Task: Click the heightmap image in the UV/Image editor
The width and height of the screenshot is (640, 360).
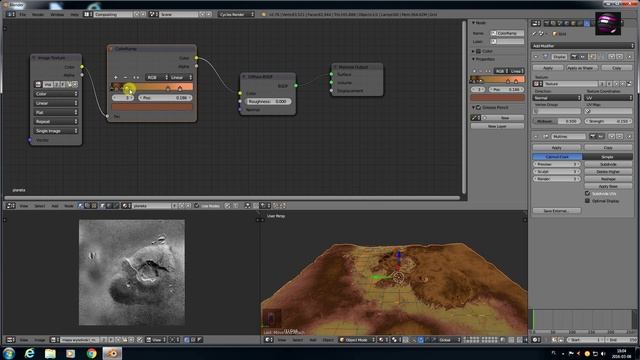Action: tap(131, 272)
